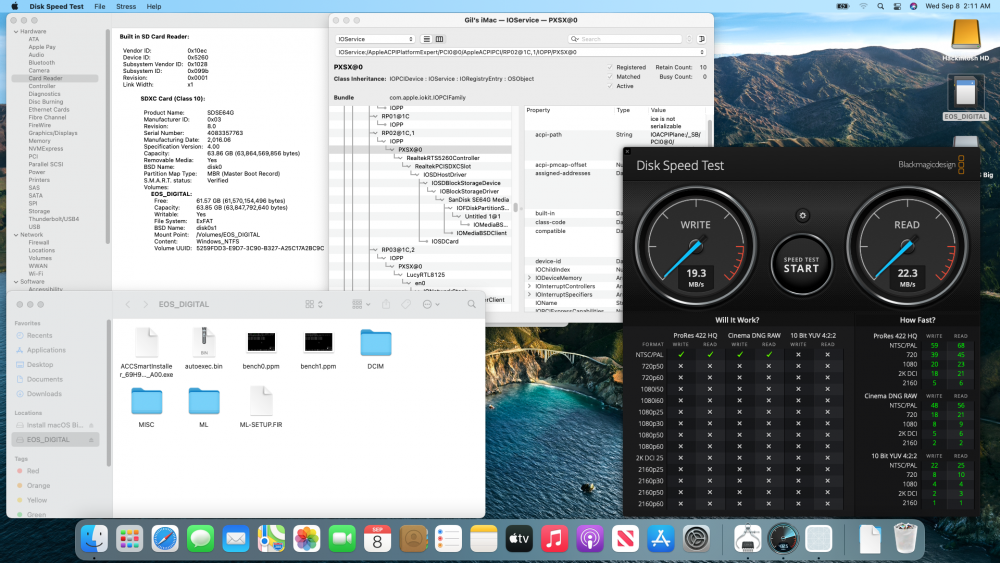Collapse the RP01@1C tree node

(x=375, y=117)
